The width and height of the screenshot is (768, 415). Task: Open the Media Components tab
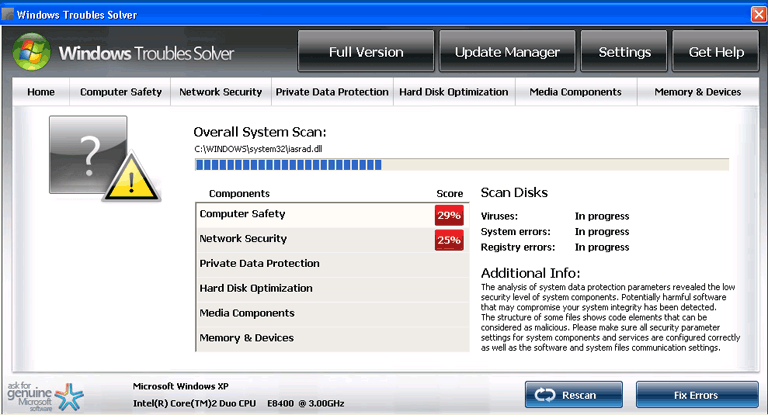pos(575,92)
